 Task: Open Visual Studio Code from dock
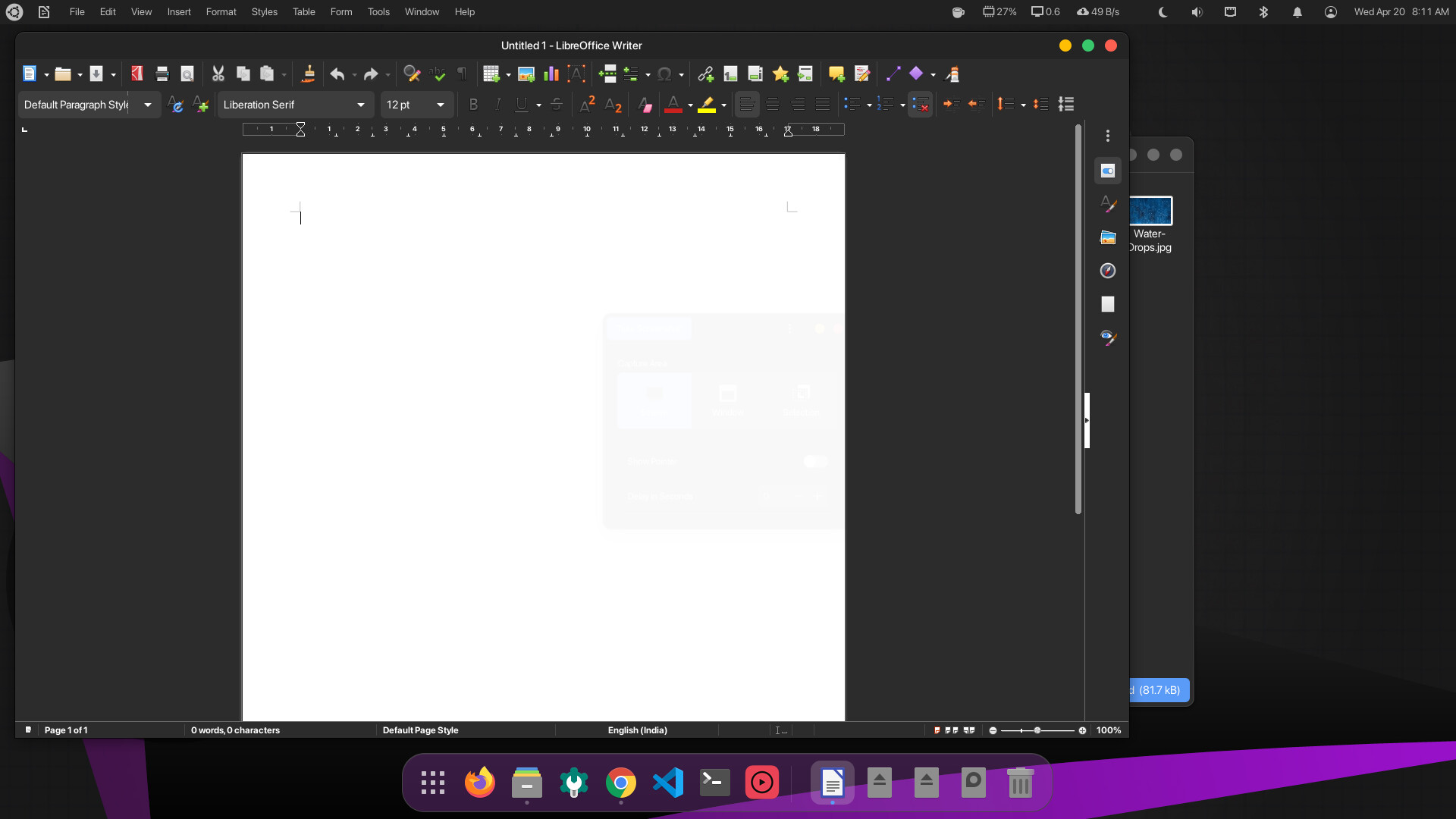[x=668, y=783]
